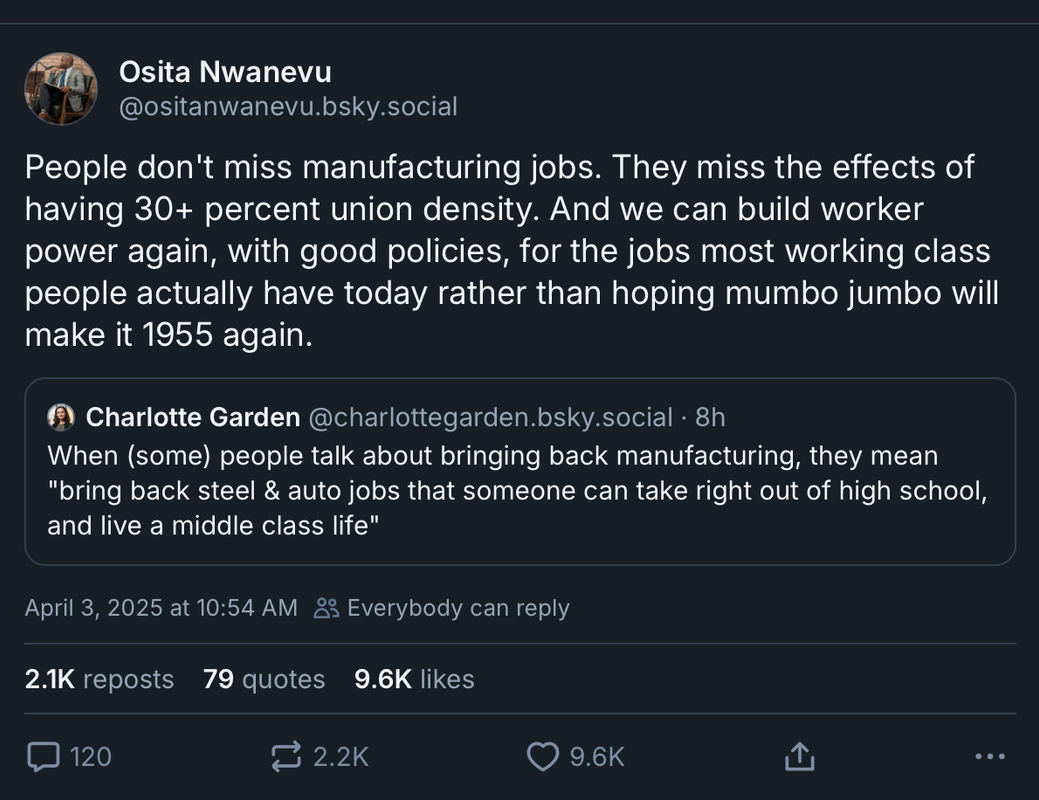1039x800 pixels.
Task: Open the three-dot more options menu
Action: (x=990, y=756)
